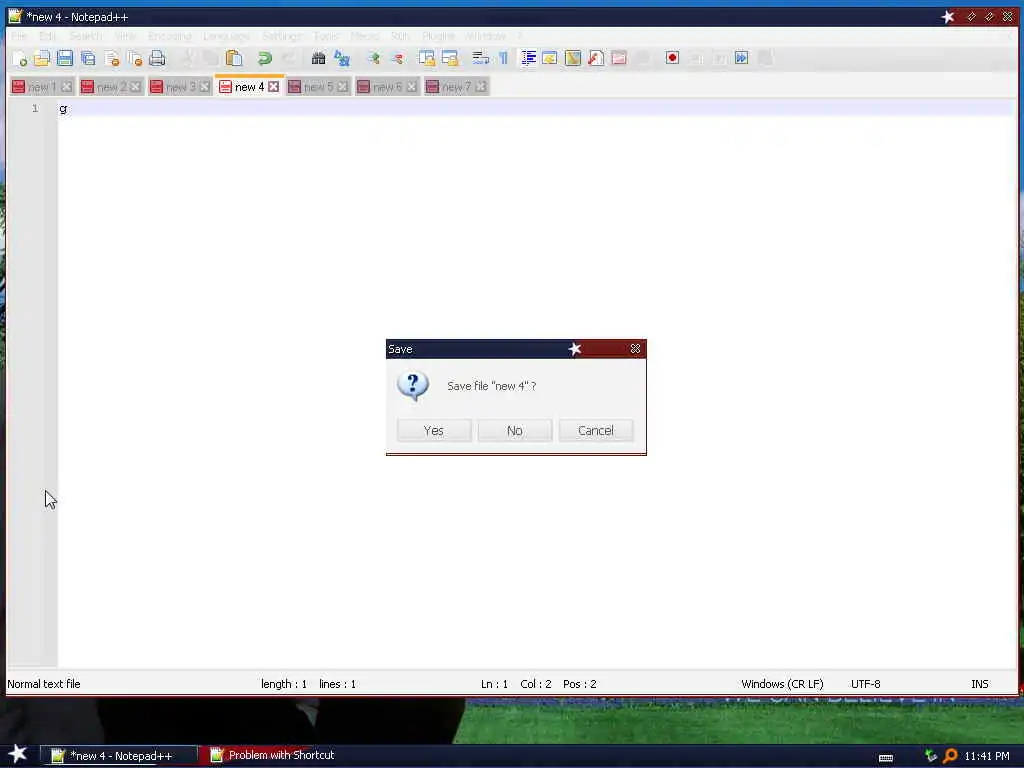Screen dimensions: 1024x768
Task: Click UTF-8 encoding in status bar
Action: point(865,684)
